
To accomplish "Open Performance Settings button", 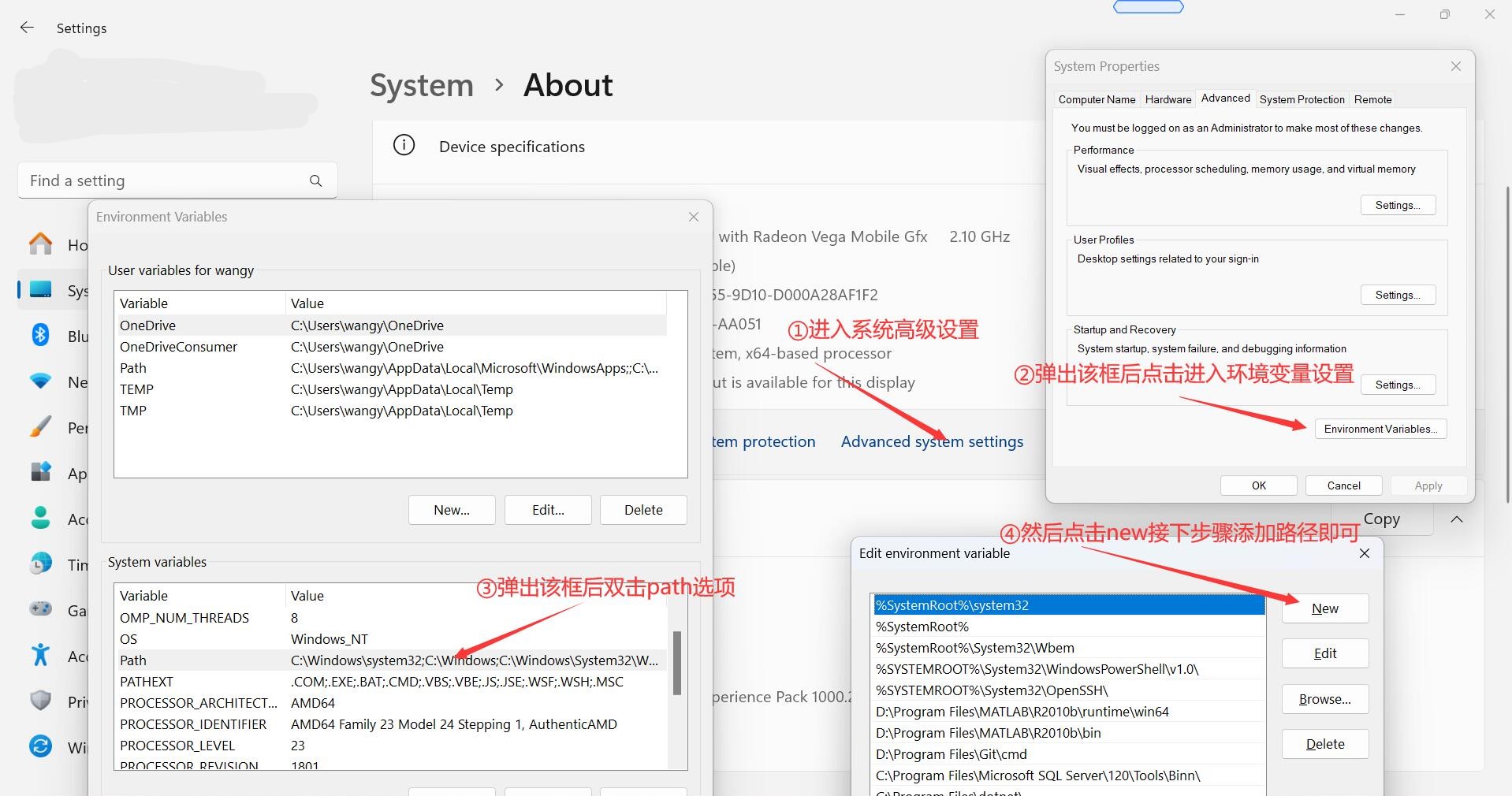I will (1398, 205).
